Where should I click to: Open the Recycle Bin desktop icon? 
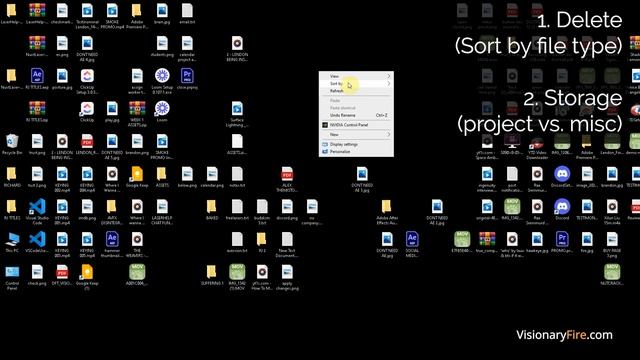[x=12, y=145]
